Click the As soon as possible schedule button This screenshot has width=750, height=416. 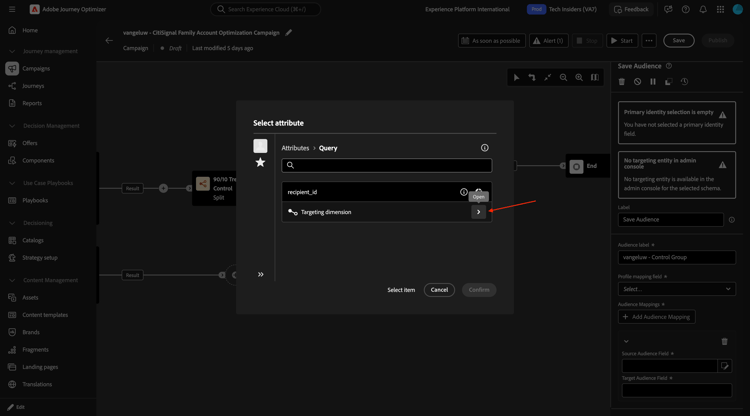(x=491, y=41)
